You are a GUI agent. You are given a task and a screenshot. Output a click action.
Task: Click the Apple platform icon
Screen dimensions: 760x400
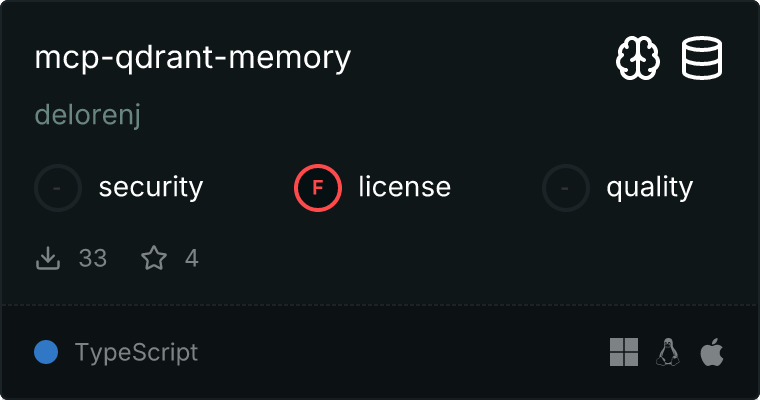click(x=712, y=352)
